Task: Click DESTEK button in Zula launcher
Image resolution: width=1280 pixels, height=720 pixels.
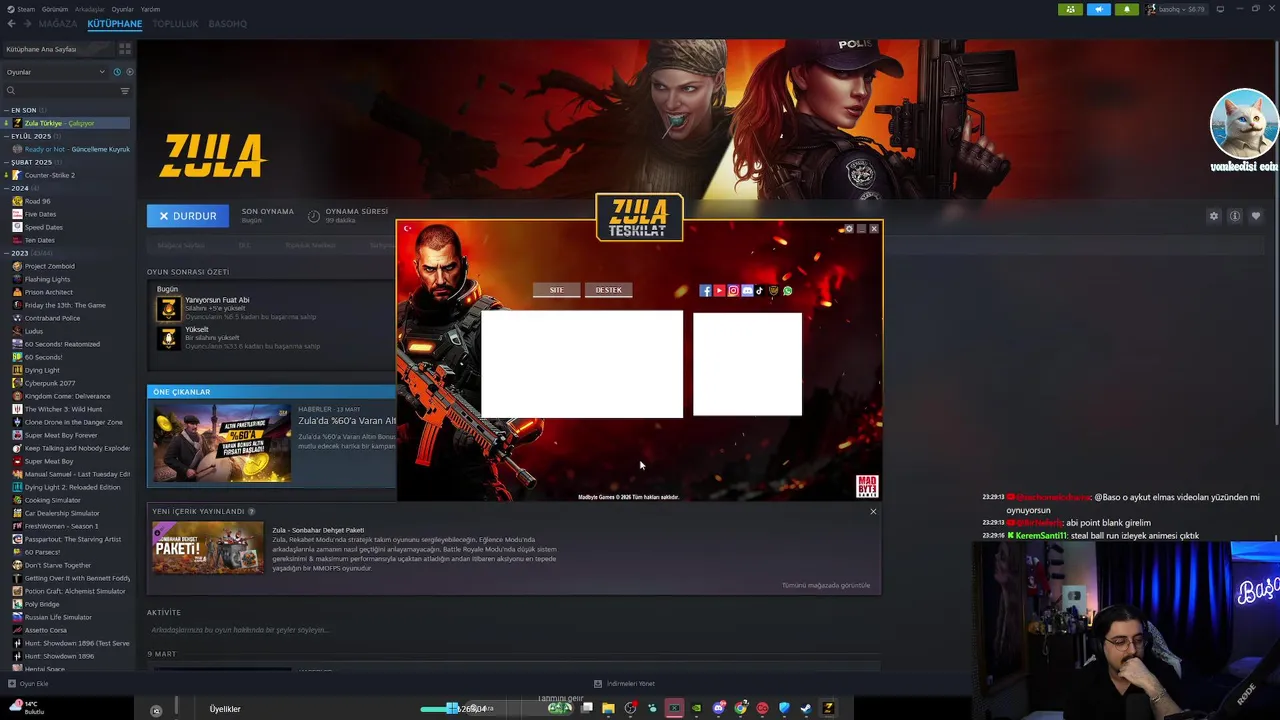Action: point(608,290)
